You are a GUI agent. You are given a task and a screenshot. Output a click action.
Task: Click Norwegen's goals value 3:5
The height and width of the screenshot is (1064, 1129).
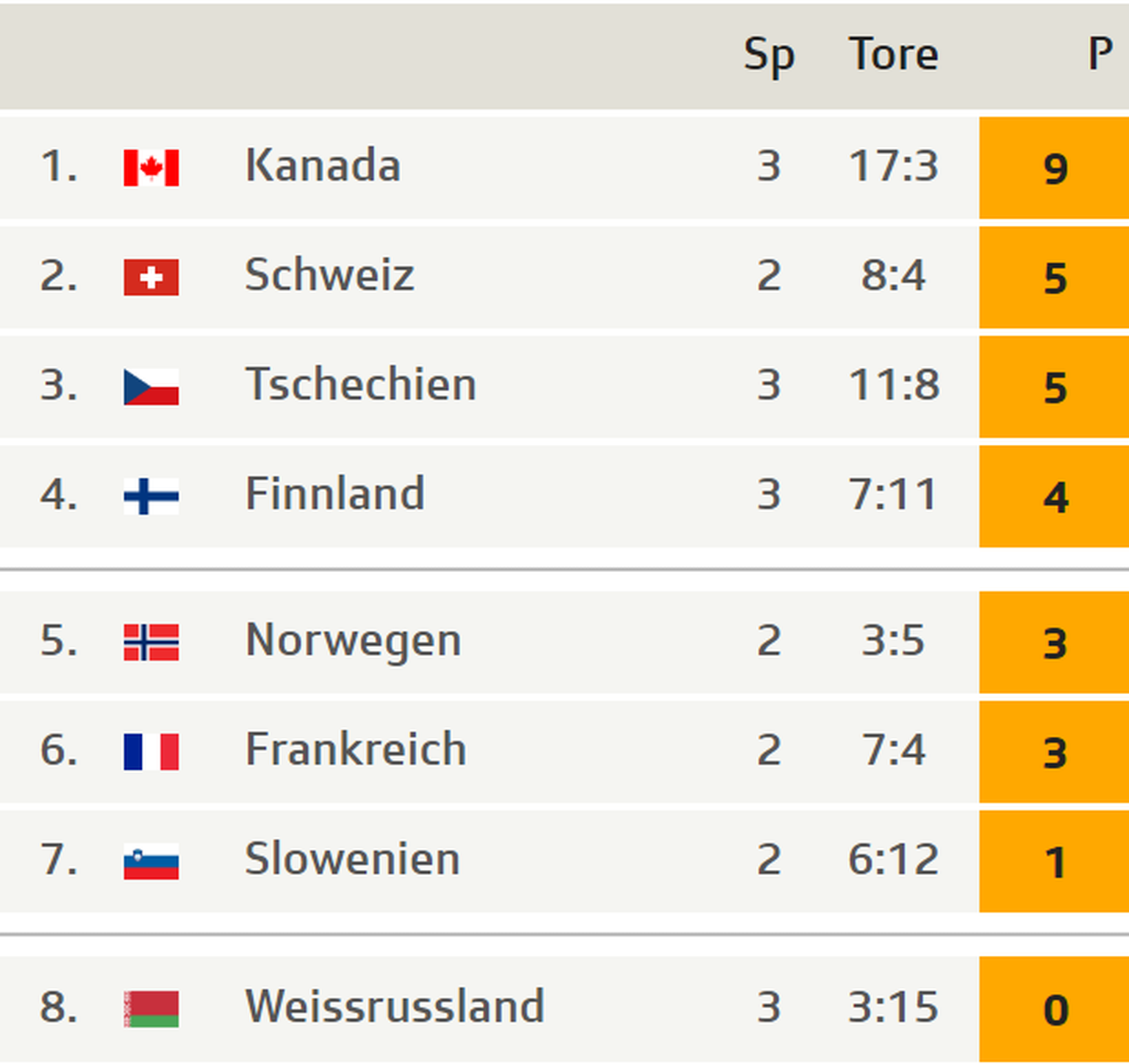893,640
